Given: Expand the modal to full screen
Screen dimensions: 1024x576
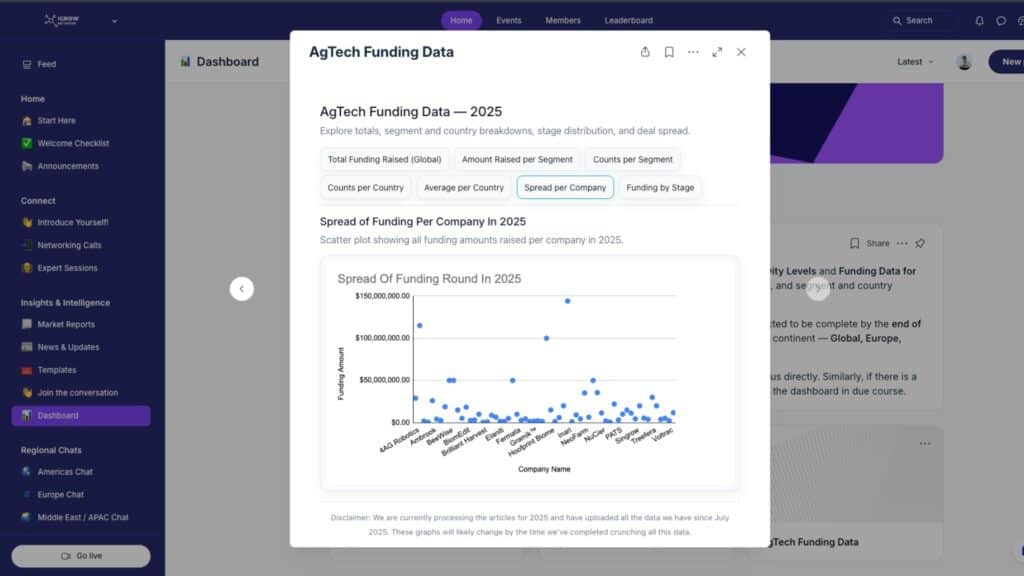Looking at the screenshot, I should [717, 52].
